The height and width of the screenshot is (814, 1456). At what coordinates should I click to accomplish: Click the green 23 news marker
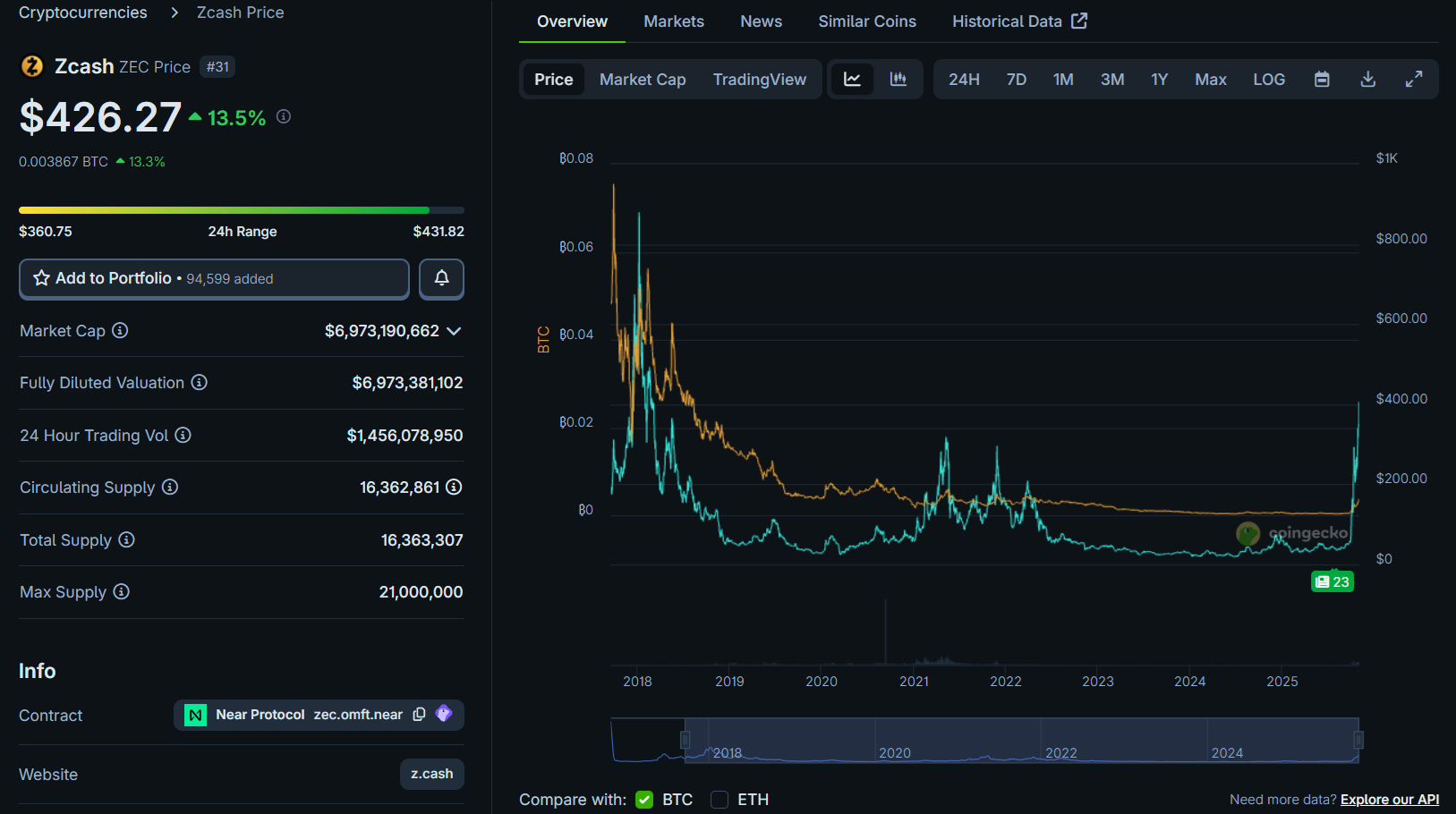(x=1333, y=581)
